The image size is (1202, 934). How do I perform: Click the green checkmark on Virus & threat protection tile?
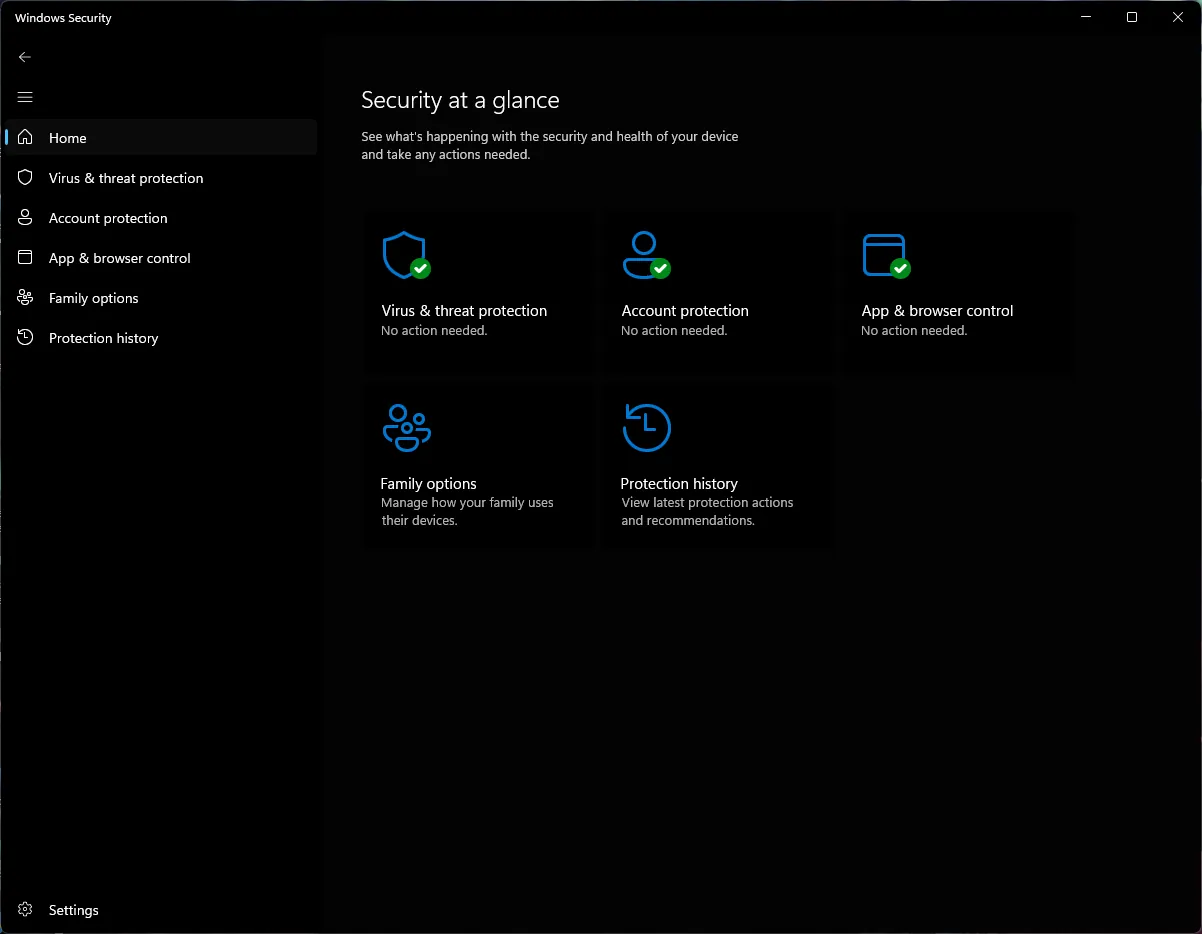pyautogui.click(x=421, y=268)
